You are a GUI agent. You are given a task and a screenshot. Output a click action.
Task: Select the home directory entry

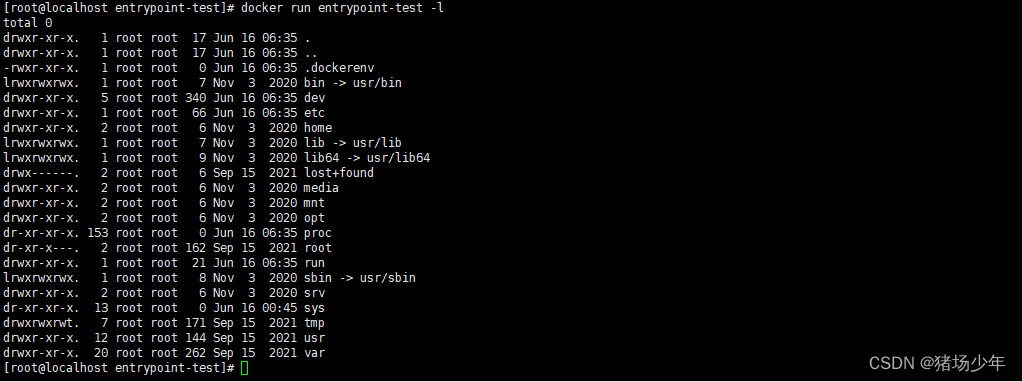(x=318, y=128)
